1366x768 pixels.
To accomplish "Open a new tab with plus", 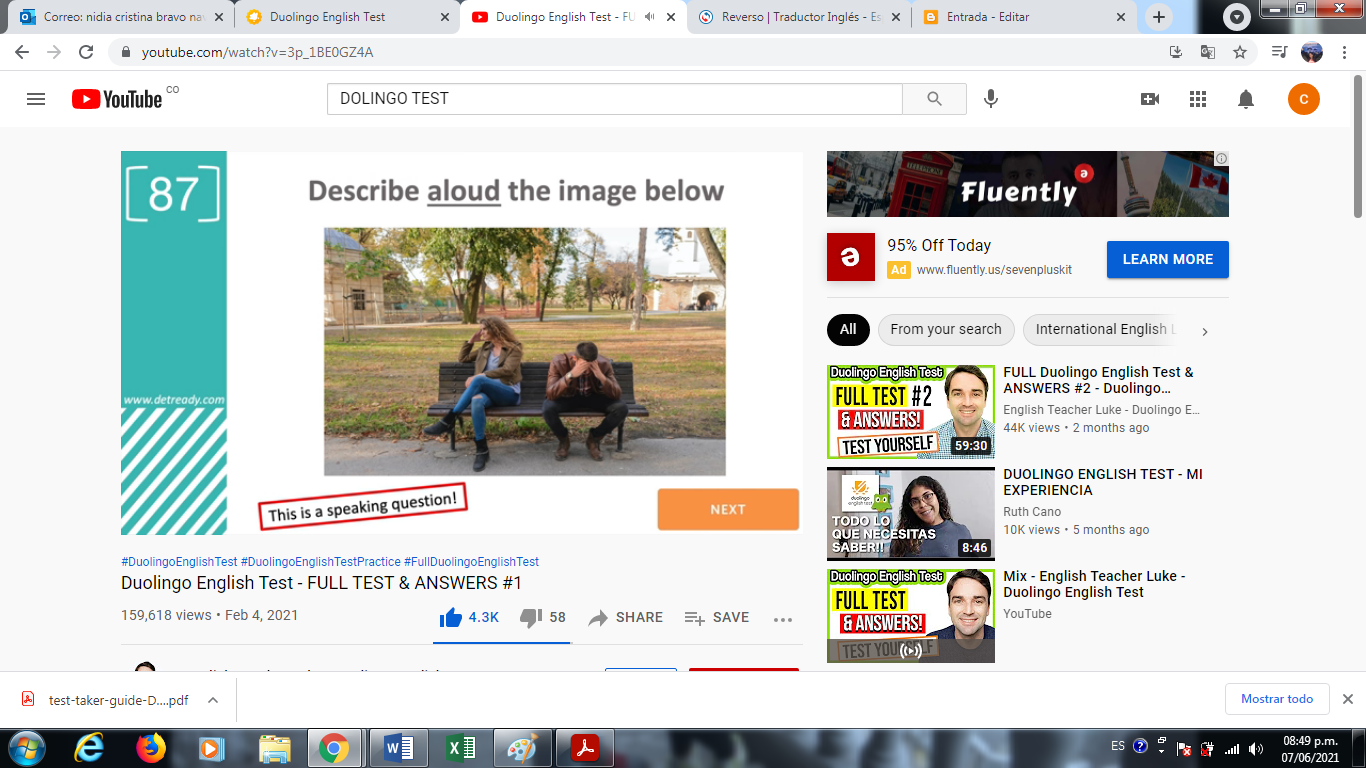I will [1159, 17].
